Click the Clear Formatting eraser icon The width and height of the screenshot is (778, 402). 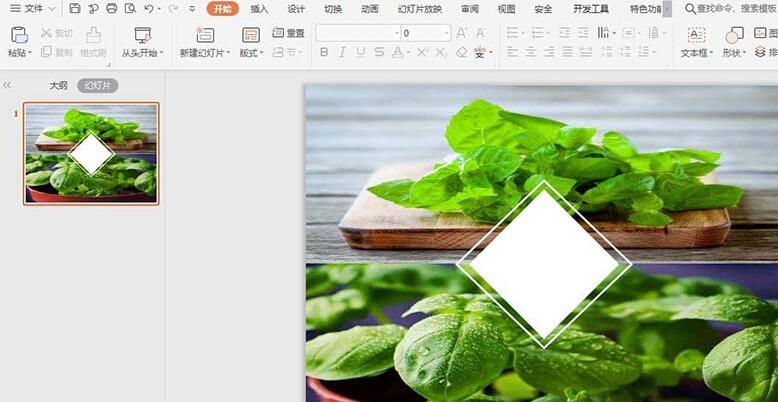click(461, 52)
